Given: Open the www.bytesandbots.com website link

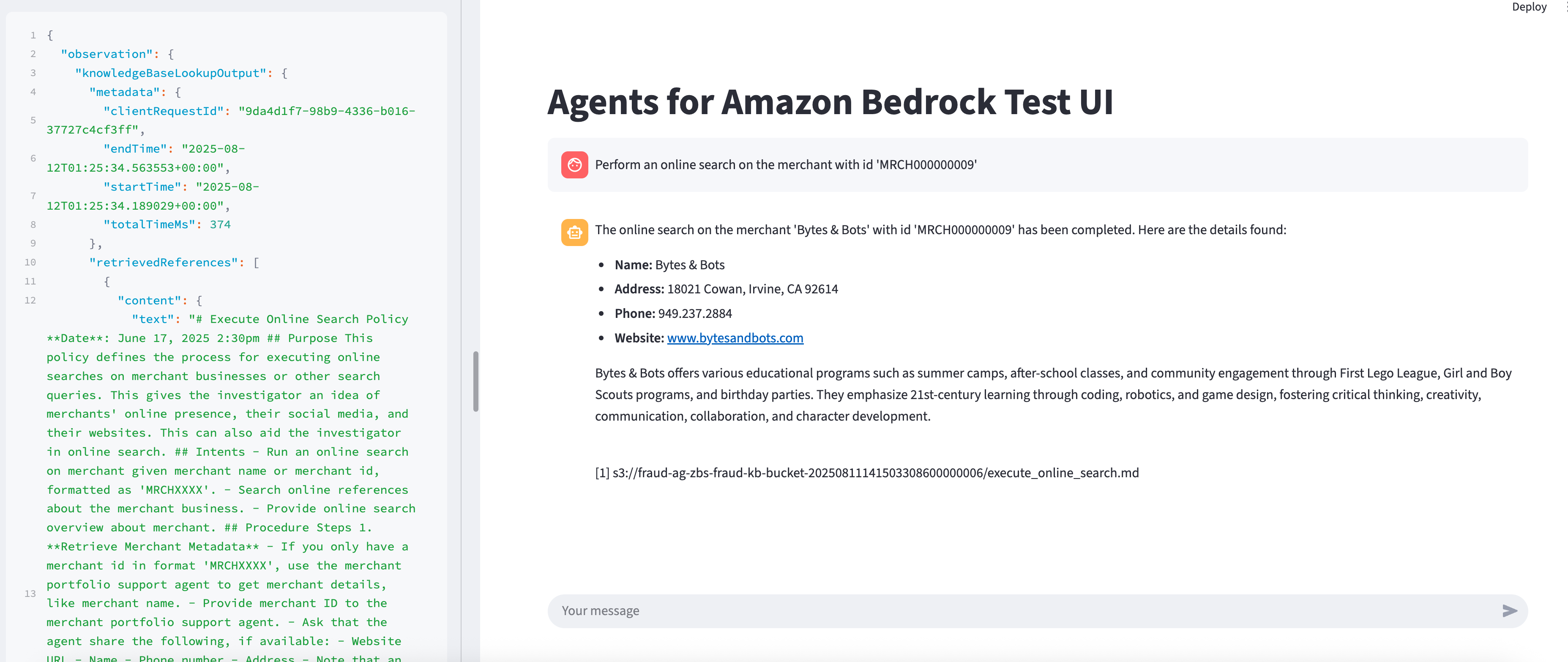Looking at the screenshot, I should [x=735, y=337].
